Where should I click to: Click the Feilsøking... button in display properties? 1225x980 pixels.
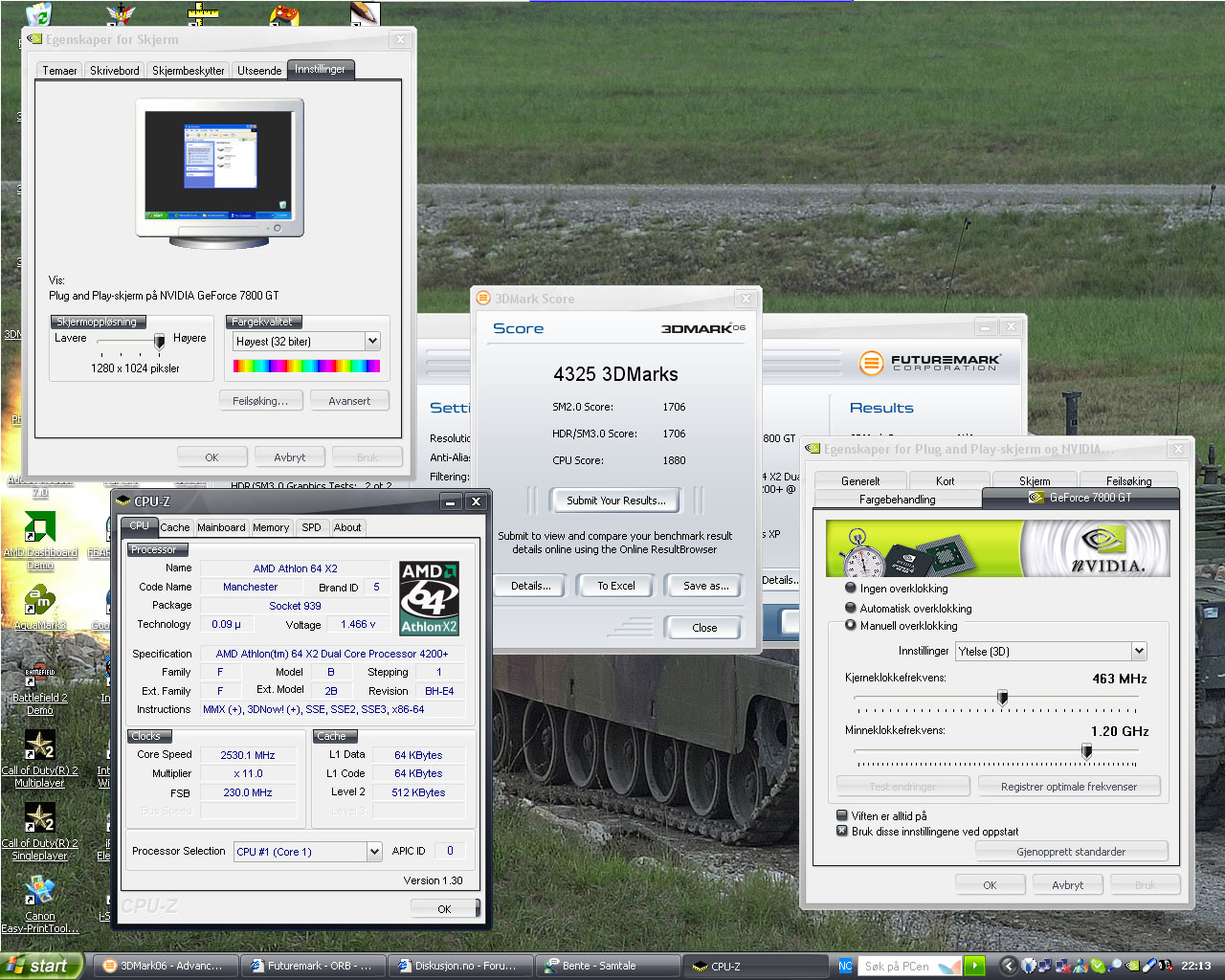point(260,401)
